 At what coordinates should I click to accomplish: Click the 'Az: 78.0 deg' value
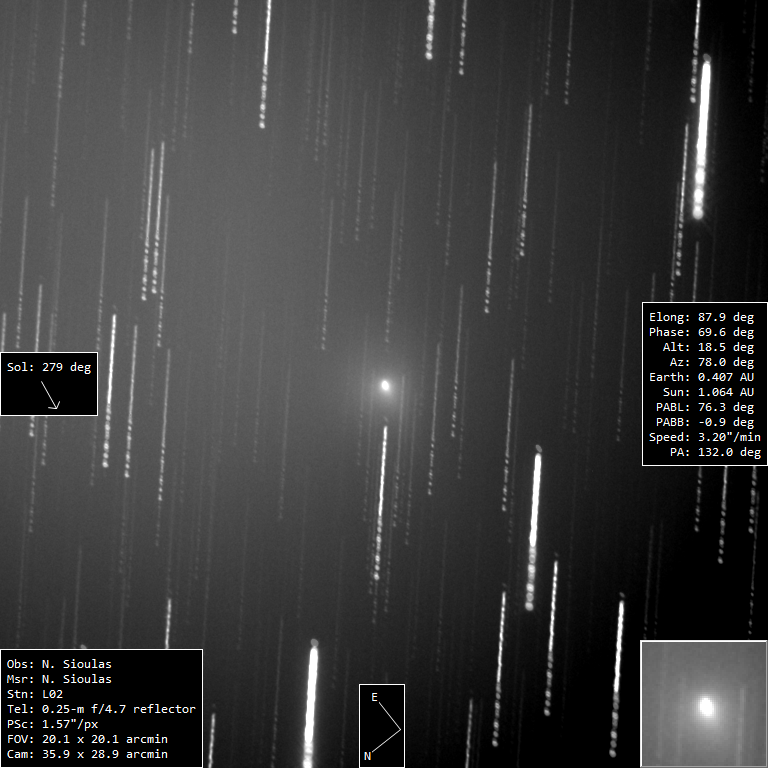712,362
